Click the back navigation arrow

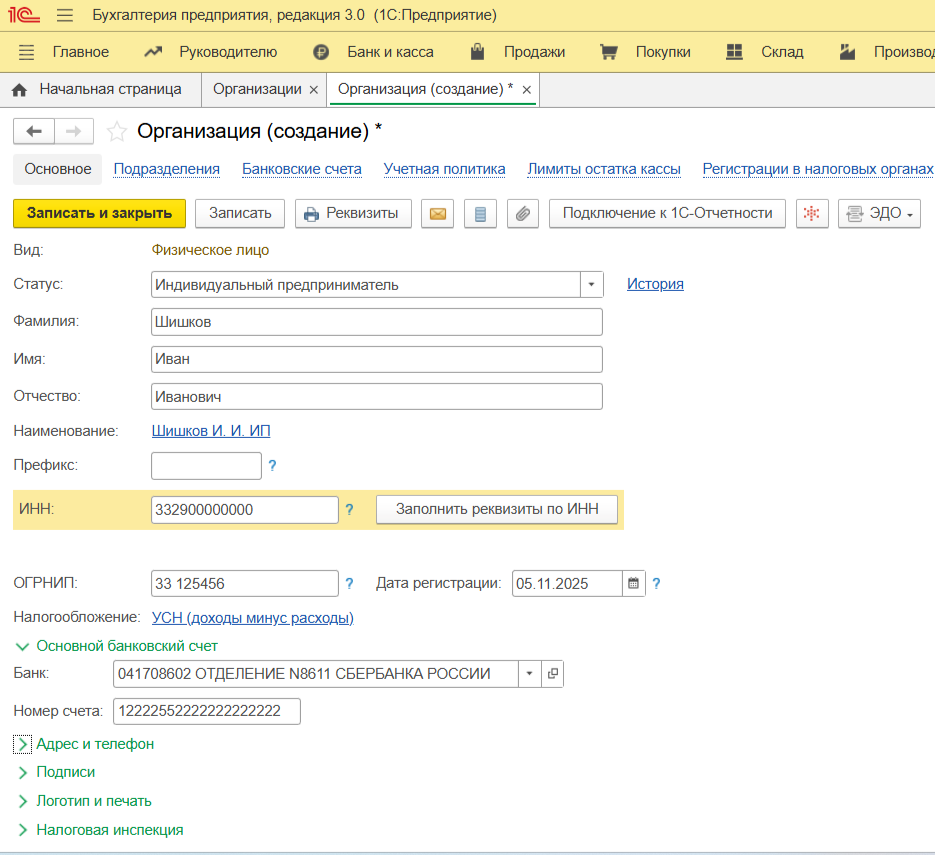[x=34, y=131]
